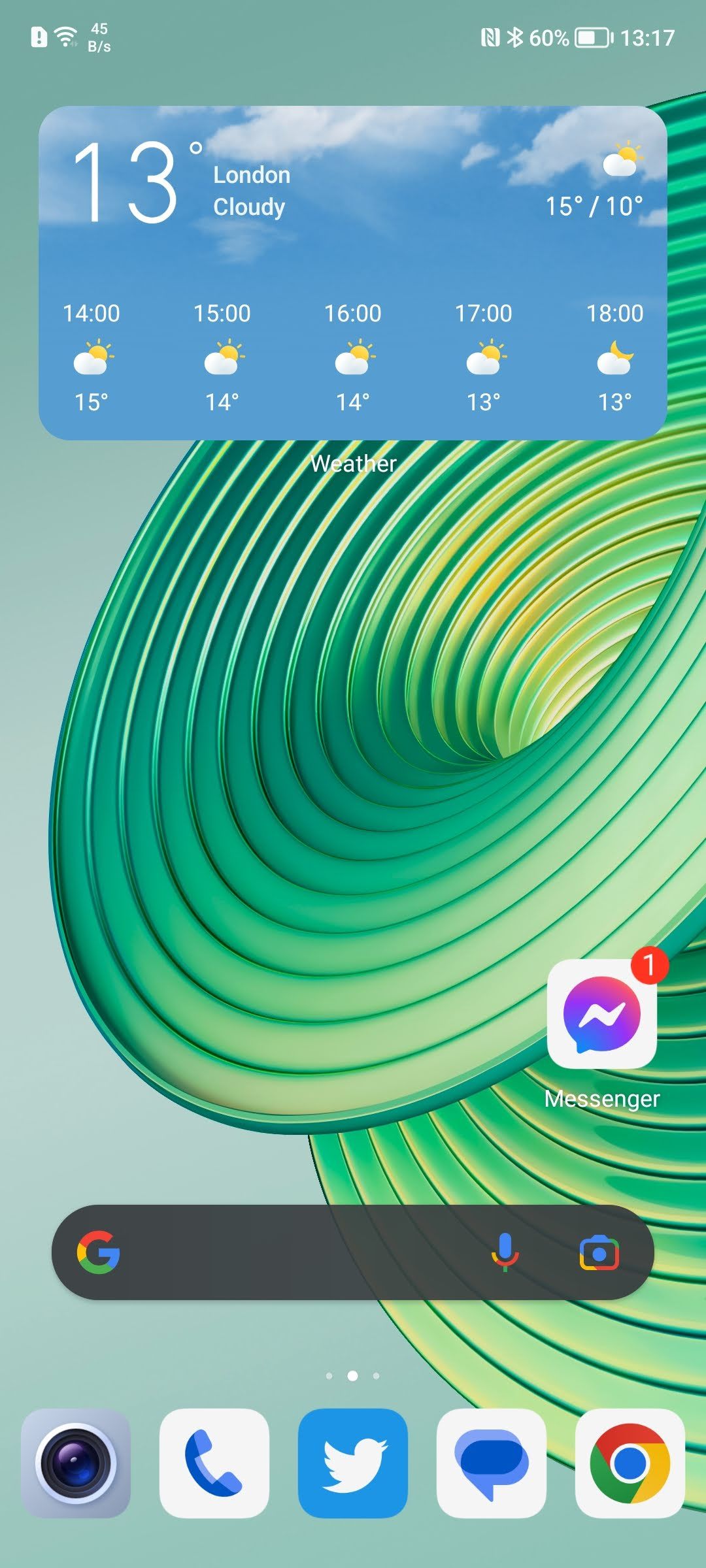Select the 14:00 hourly forecast
Screen dimensions: 706x1568
(92, 357)
